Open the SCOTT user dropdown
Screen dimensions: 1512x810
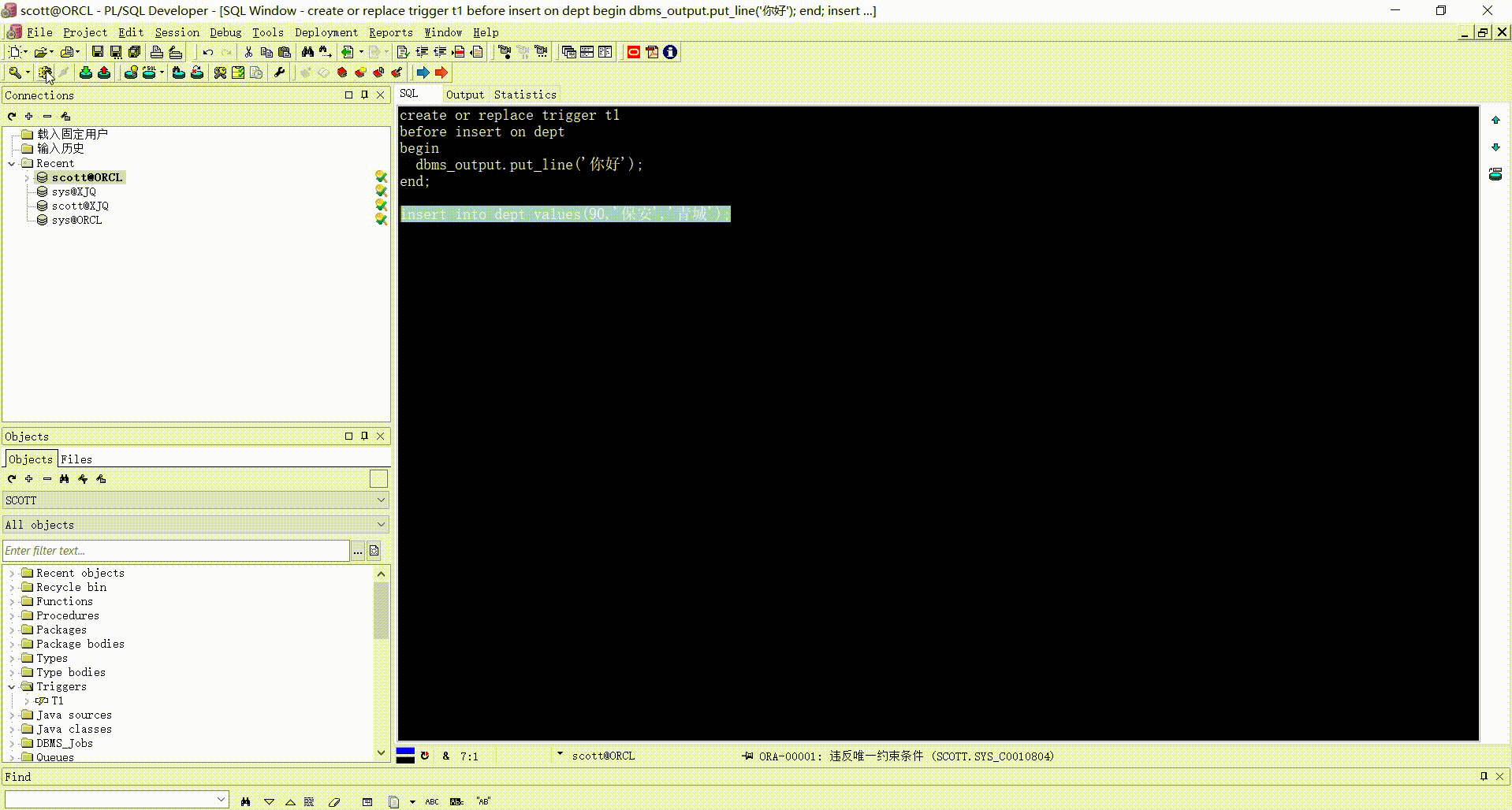coord(381,500)
